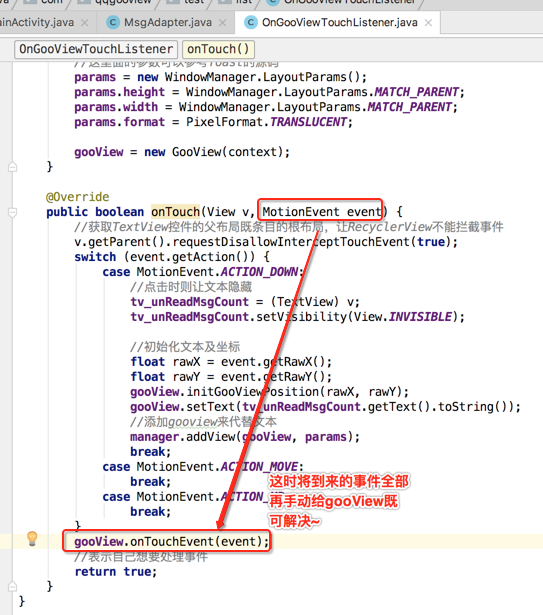Switch to the MsgAdapter.java tab
The width and height of the screenshot is (543, 615).
(167, 23)
